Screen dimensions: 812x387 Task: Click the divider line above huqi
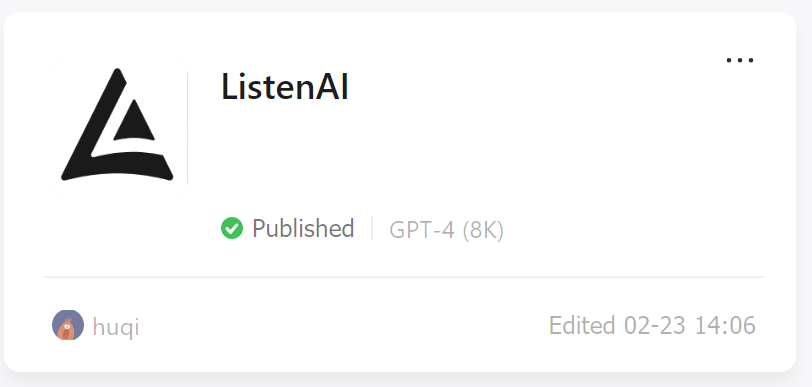pyautogui.click(x=404, y=277)
